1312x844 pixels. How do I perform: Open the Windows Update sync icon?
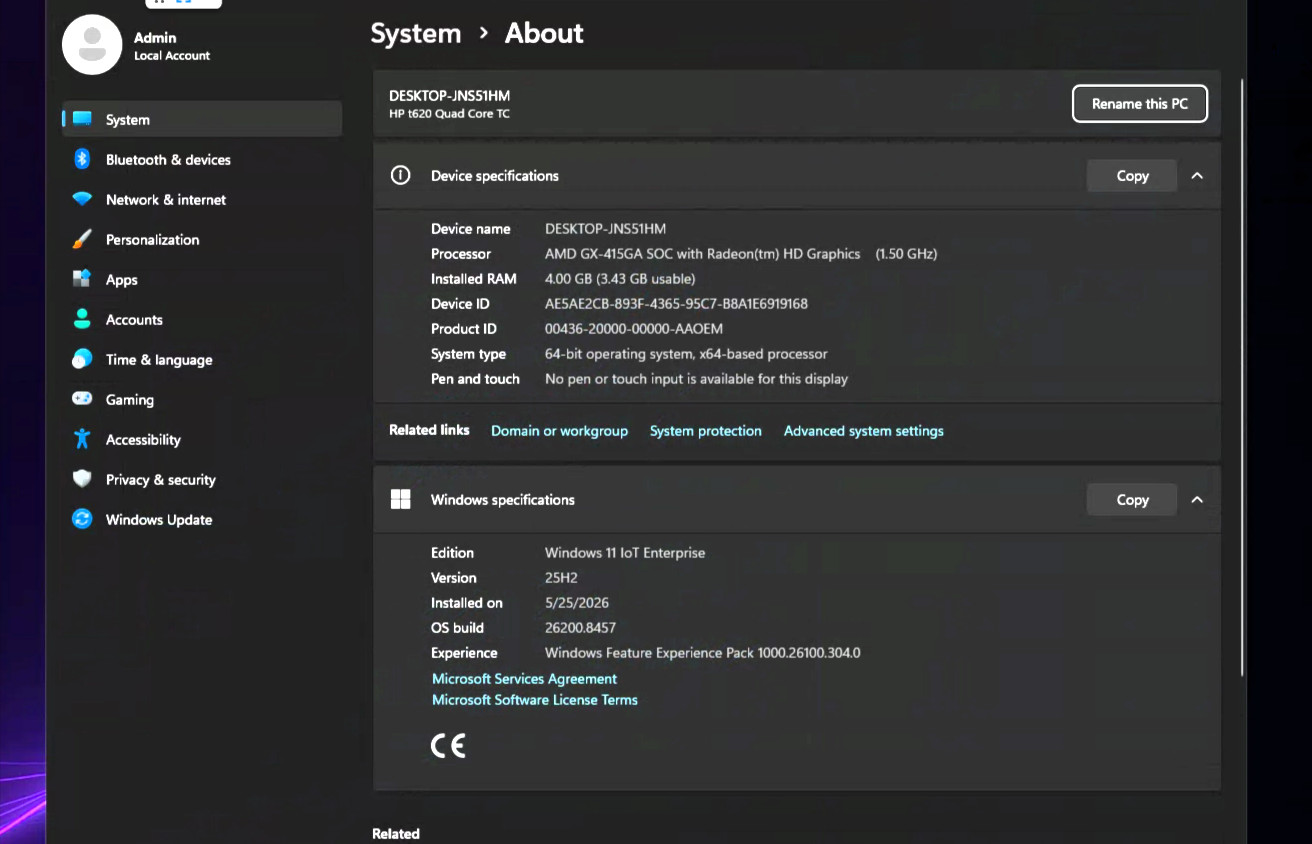tap(82, 519)
